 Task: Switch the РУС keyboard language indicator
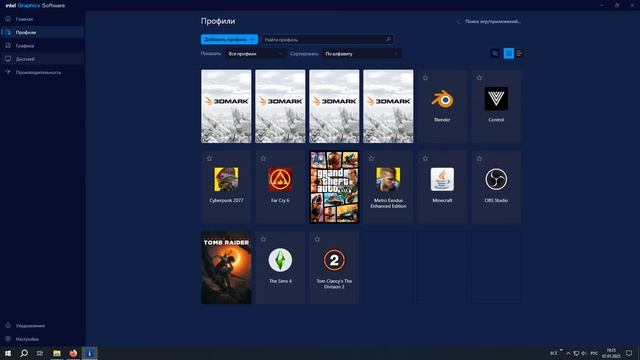594,353
